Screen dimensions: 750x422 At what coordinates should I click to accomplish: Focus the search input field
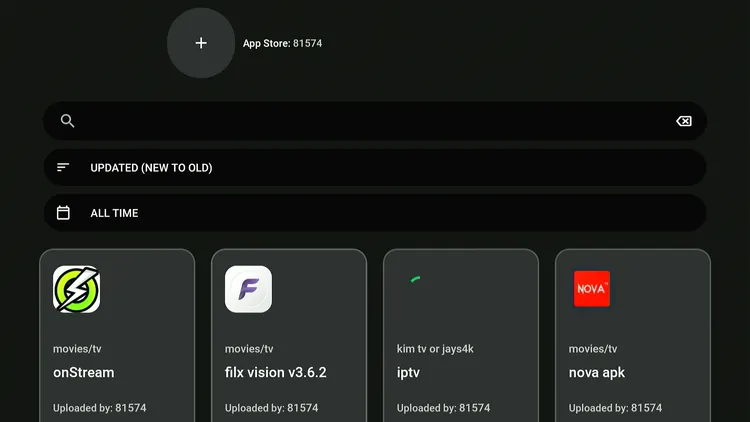[375, 121]
